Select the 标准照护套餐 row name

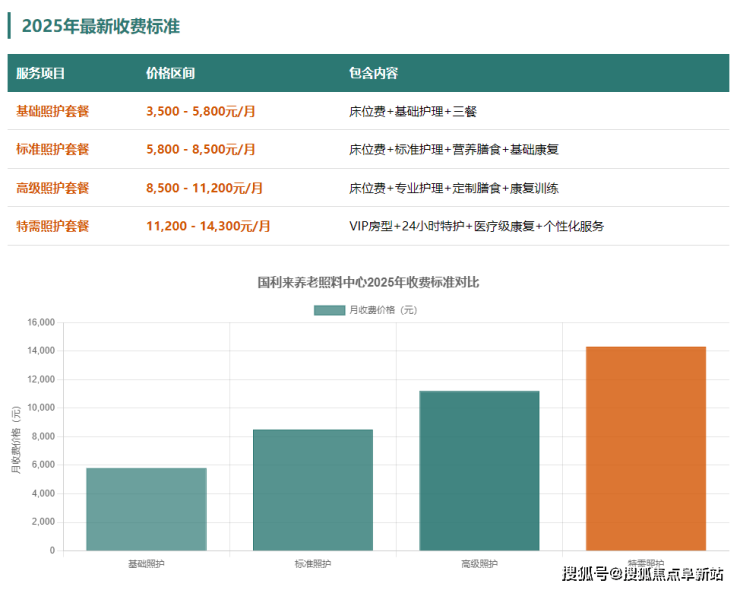point(53,149)
